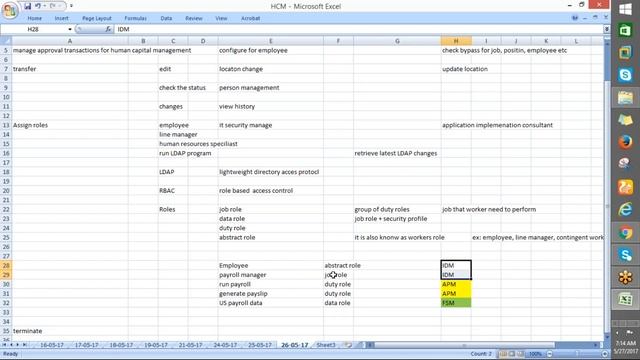Viewport: 640px width, 360px height.
Task: Select row 13 header
Action: click(x=6, y=125)
